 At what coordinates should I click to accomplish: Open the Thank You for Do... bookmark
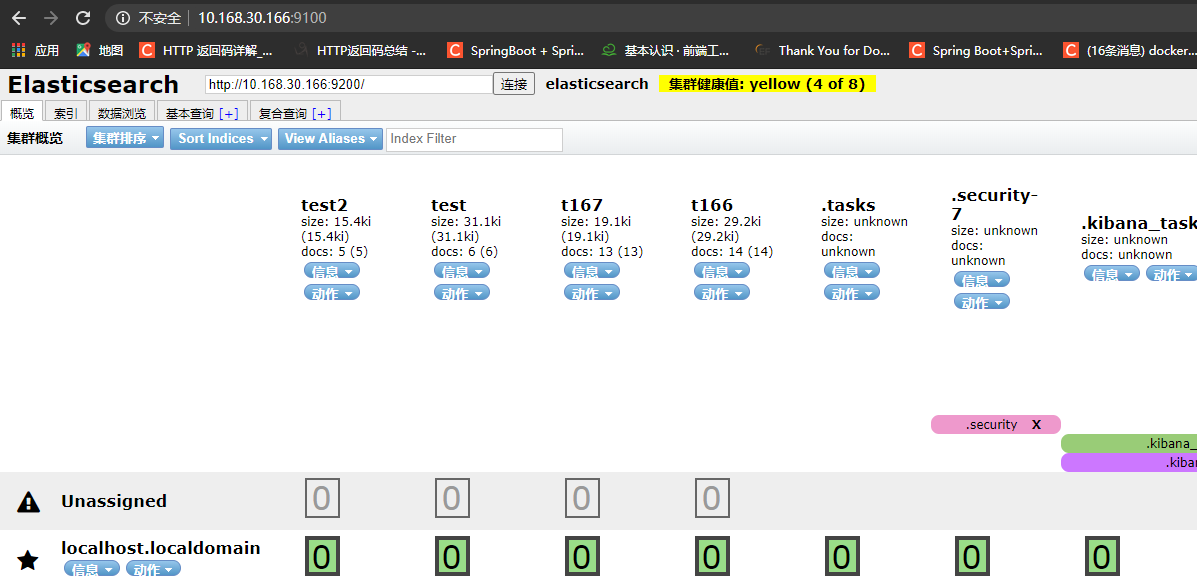coord(822,50)
